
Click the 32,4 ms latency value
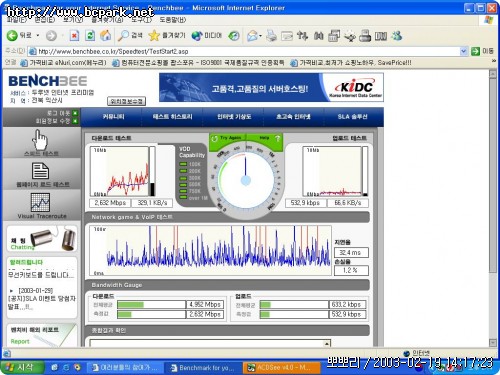pos(351,252)
